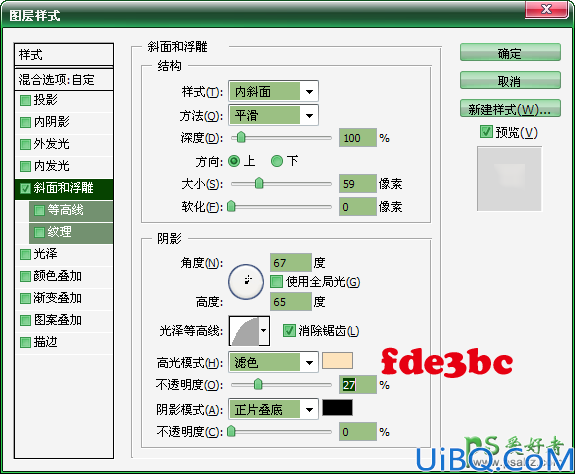
Task: Click the highlight 不透明度(O) slider handle
Action: coord(258,384)
